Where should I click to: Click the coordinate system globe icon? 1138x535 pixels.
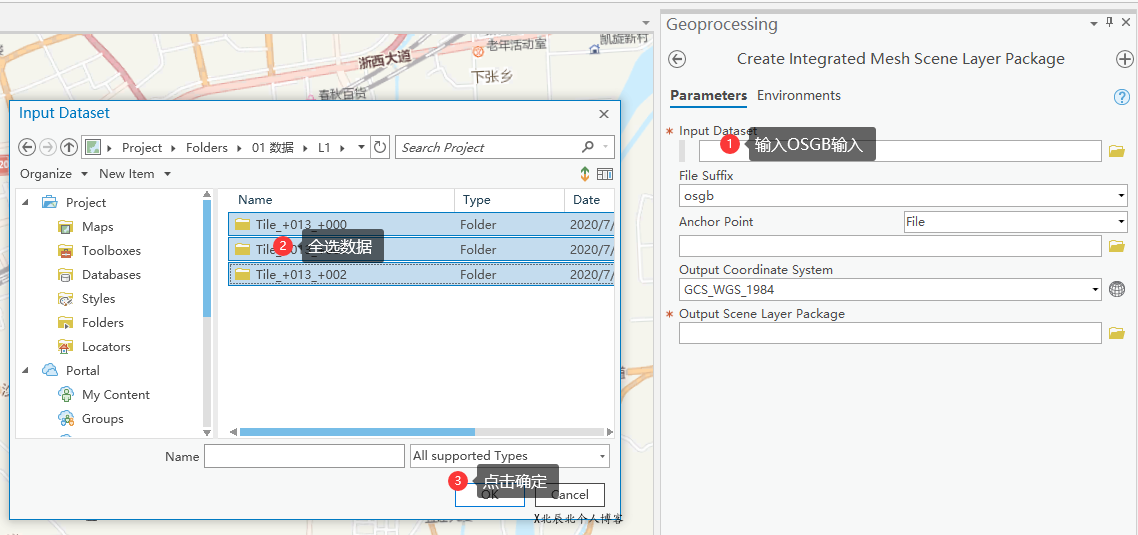click(x=1117, y=290)
